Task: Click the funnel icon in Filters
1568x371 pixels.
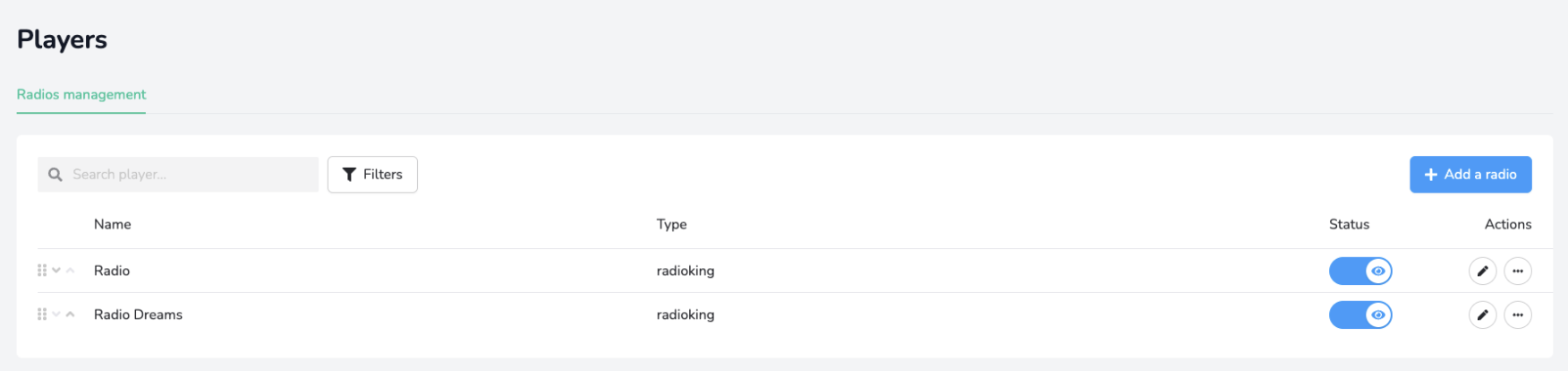Action: [350, 175]
